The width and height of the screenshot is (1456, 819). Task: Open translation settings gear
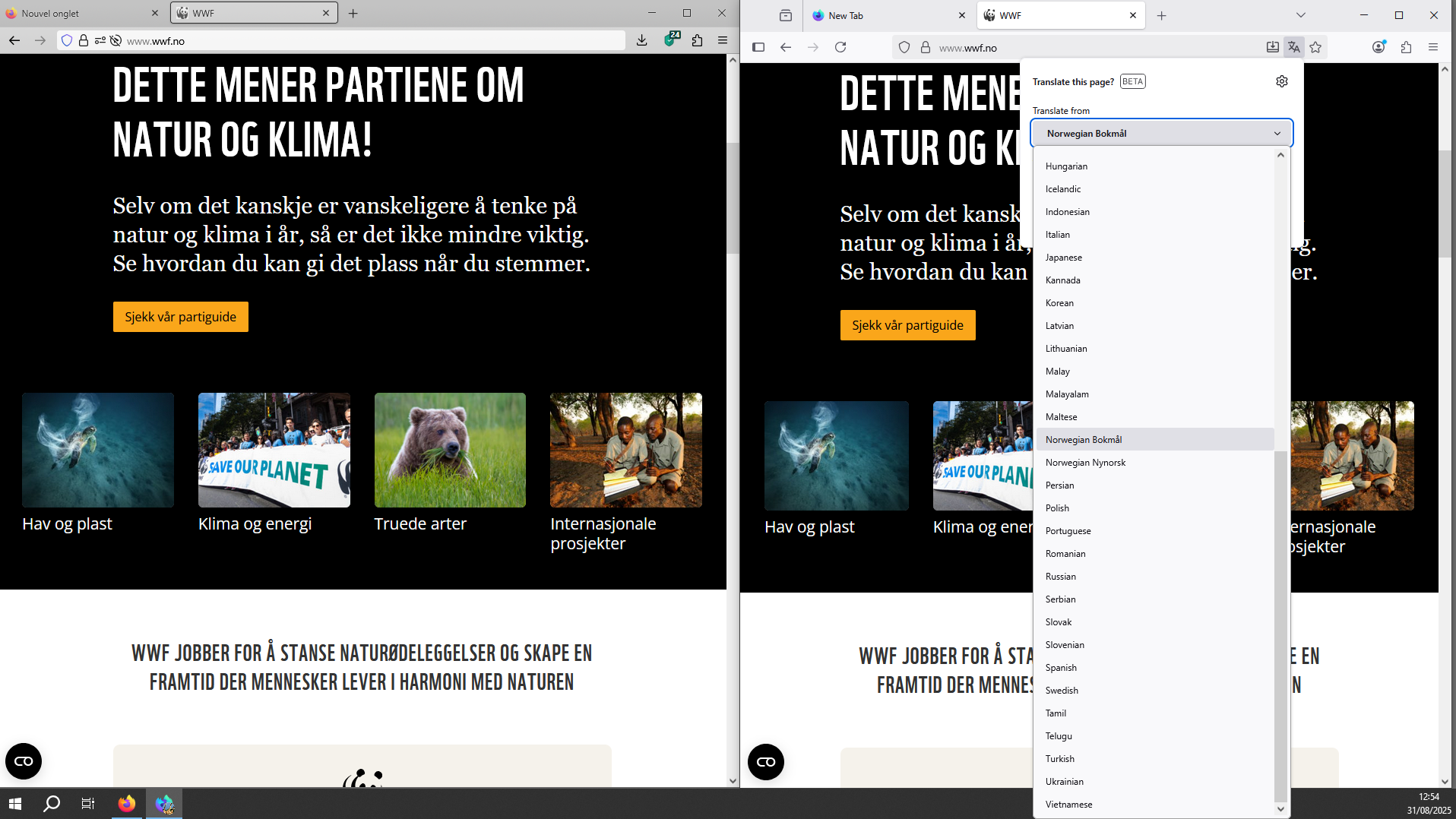pyautogui.click(x=1282, y=81)
